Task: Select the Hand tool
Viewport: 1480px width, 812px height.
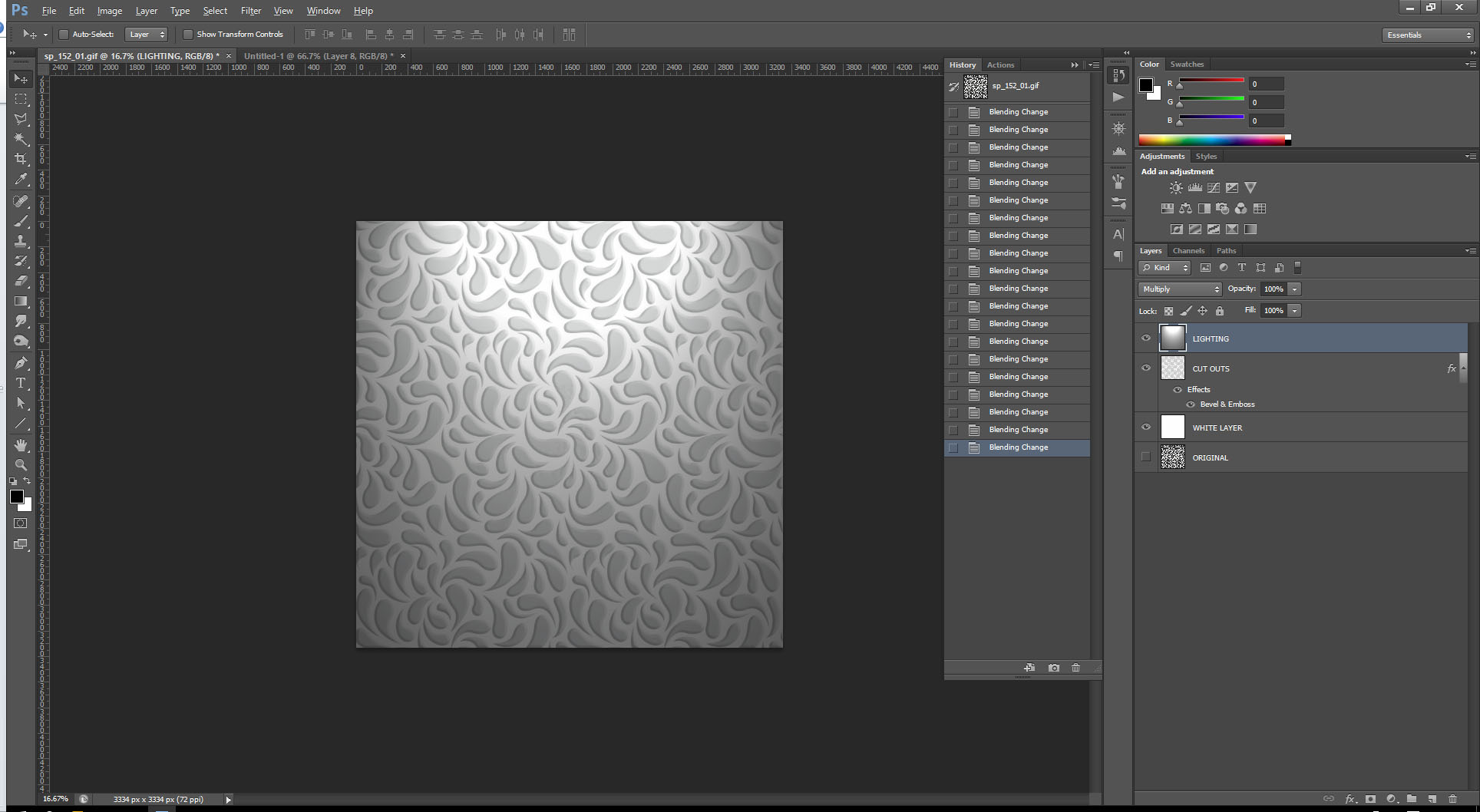Action: (21, 445)
